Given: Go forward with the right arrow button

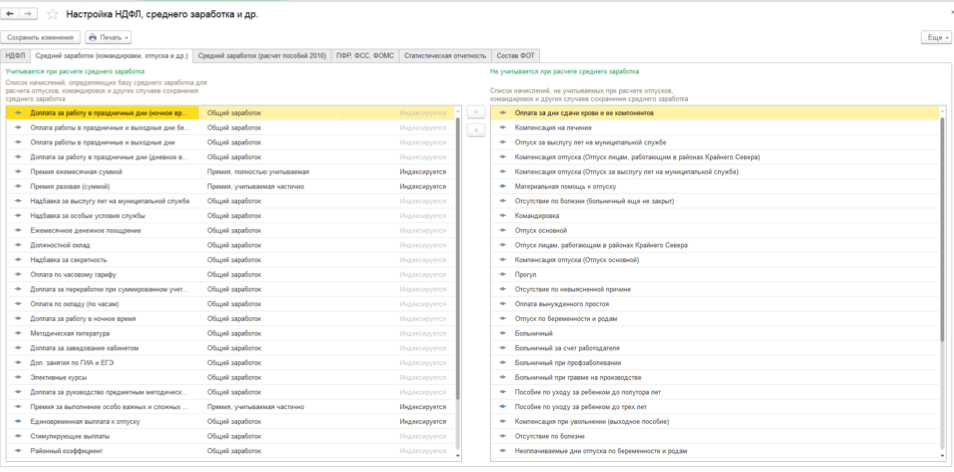Looking at the screenshot, I should point(28,14).
